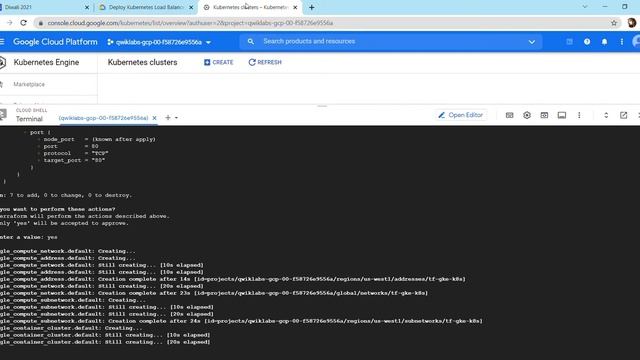The width and height of the screenshot is (640, 360).
Task: Open the Chrome profile avatar
Action: [x=632, y=23]
